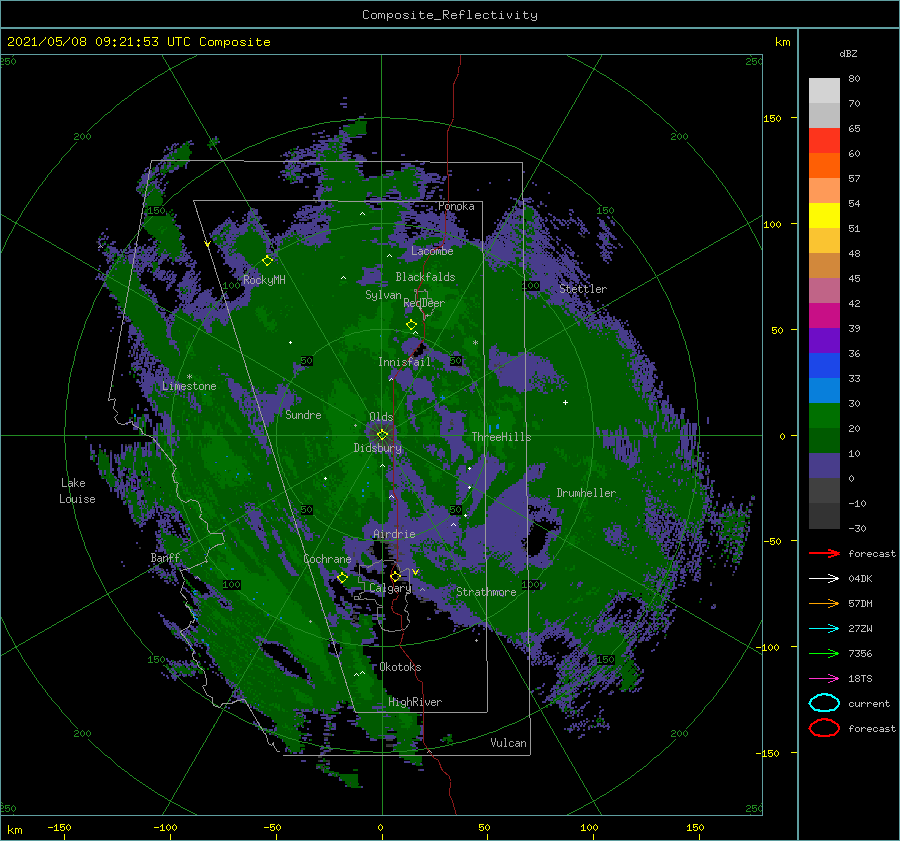Click the yellow diamond marker below RedDeer
900x841 pixels.
click(x=412, y=324)
